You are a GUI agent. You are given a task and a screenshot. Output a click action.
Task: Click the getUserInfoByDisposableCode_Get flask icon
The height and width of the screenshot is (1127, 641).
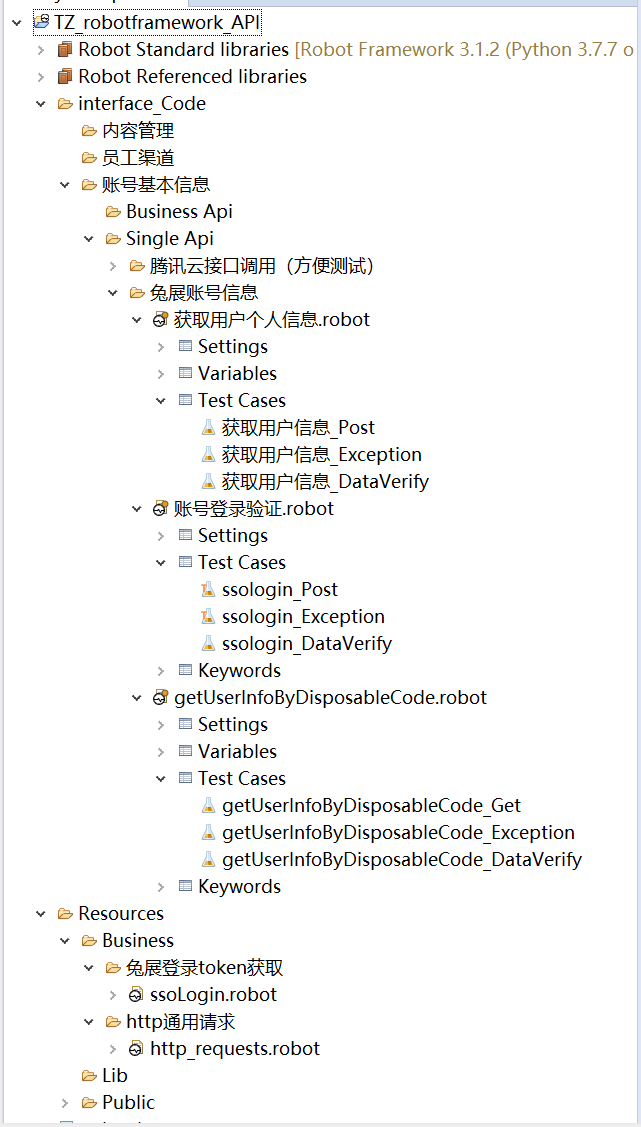[208, 805]
